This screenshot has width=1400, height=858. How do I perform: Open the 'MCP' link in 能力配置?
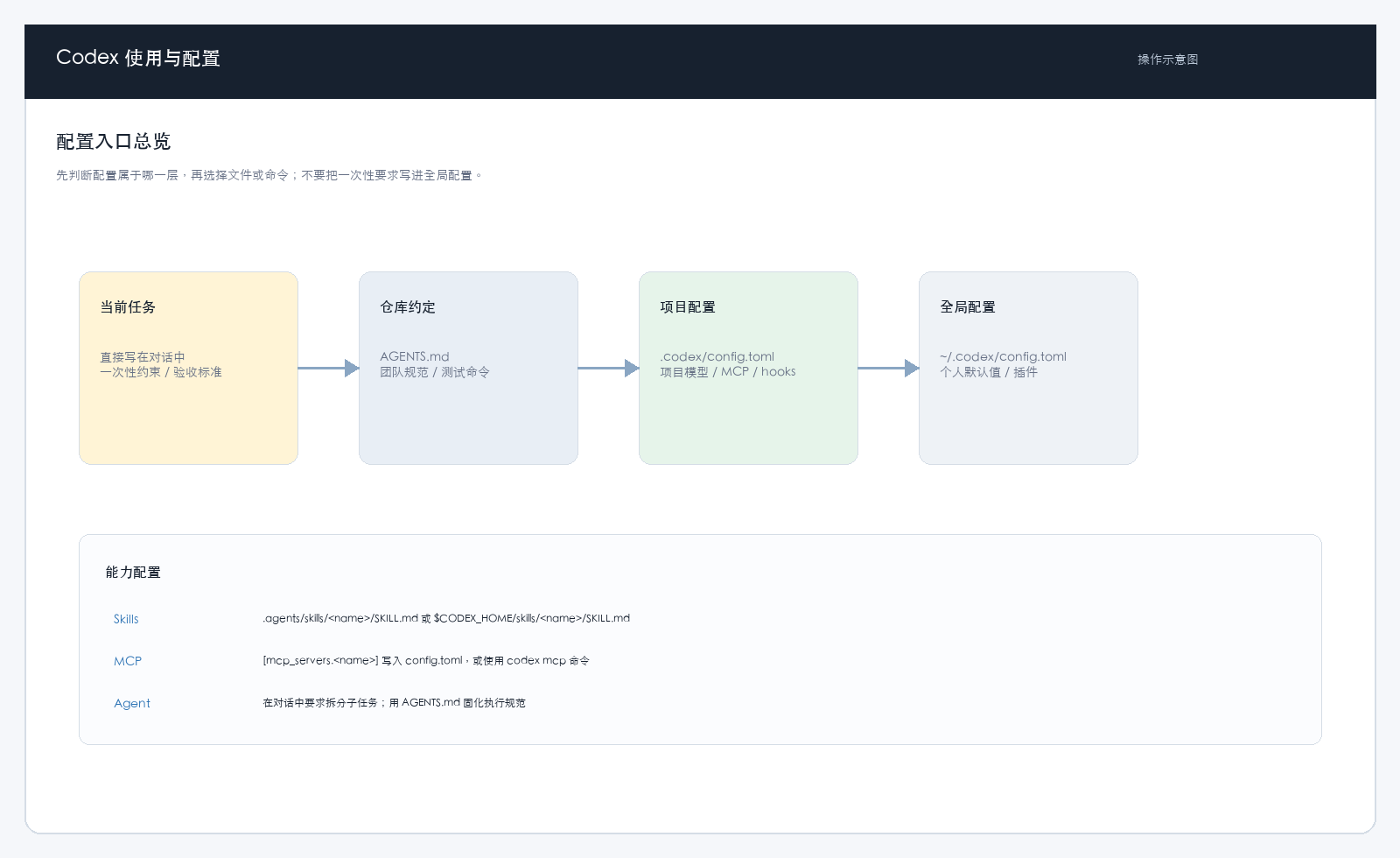pos(128,661)
